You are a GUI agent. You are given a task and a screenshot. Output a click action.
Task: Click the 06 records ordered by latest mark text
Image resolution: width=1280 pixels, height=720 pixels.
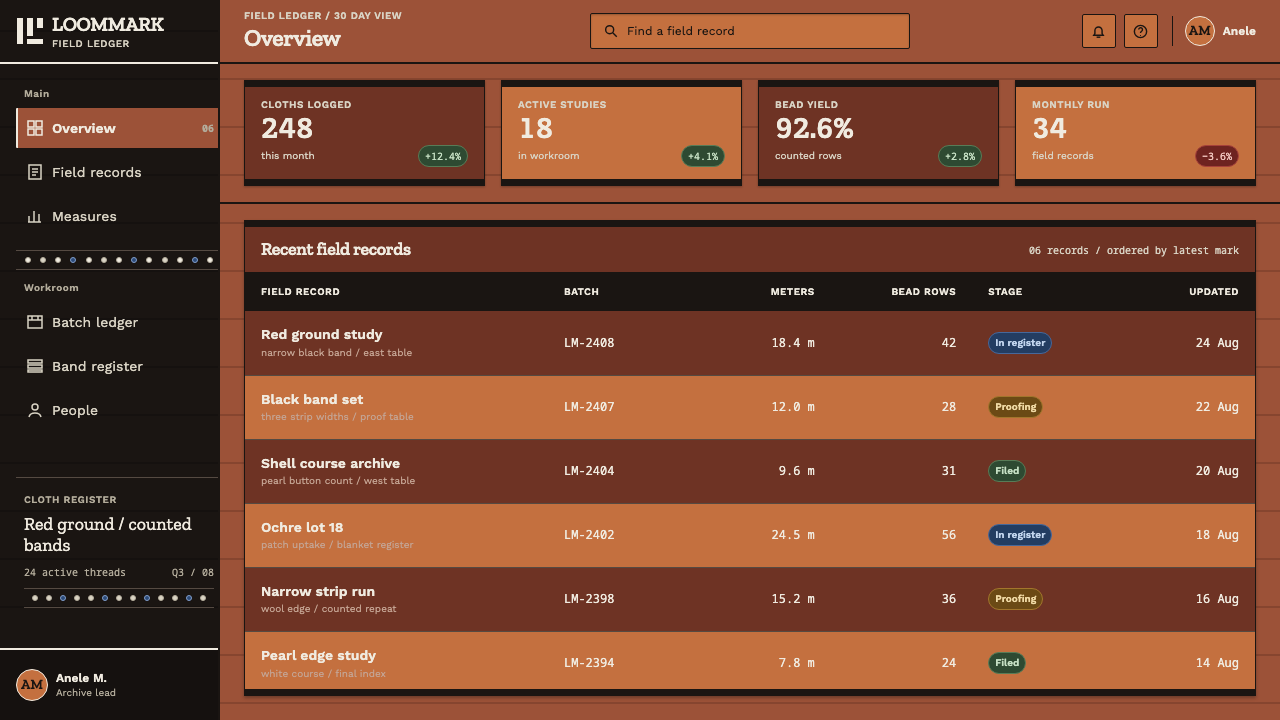tap(1134, 251)
